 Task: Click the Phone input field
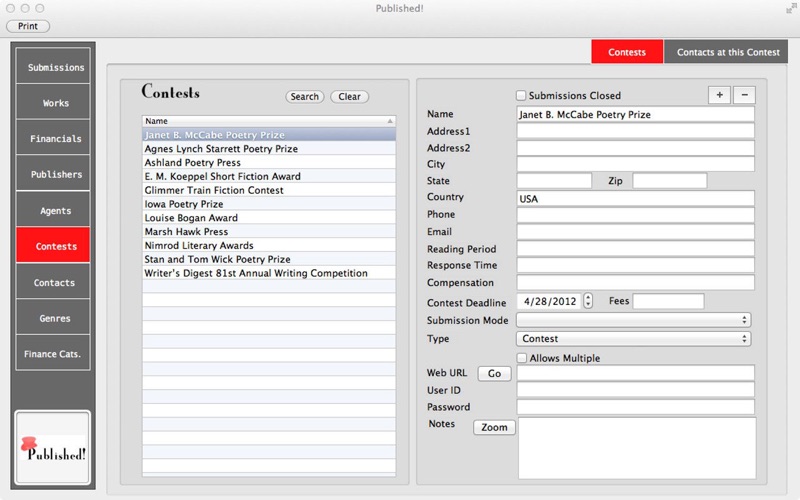[x=635, y=215]
